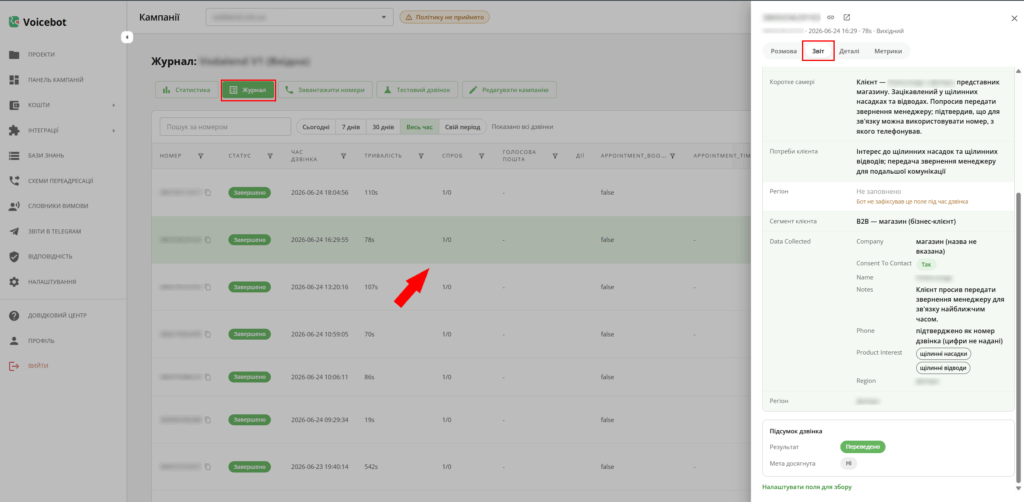
Task: Open Статус column filter
Action: pyautogui.click(x=270, y=156)
